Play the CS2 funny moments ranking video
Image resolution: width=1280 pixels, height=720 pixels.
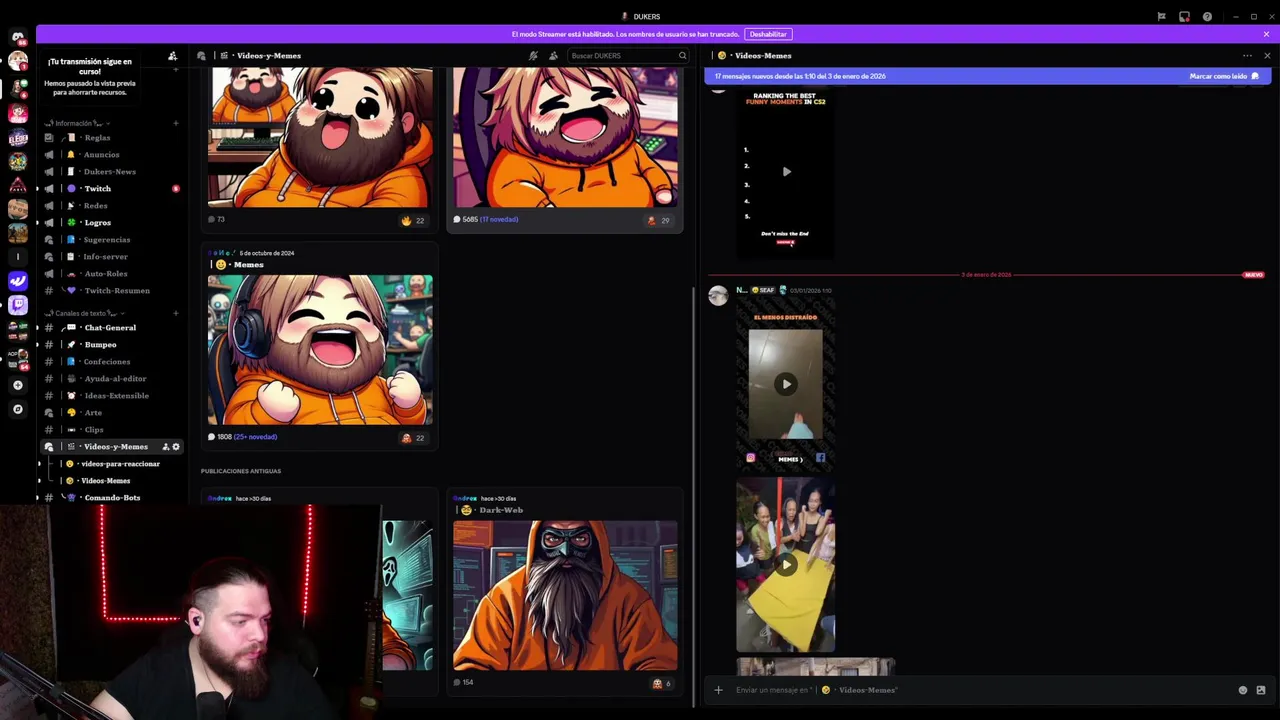(x=786, y=172)
